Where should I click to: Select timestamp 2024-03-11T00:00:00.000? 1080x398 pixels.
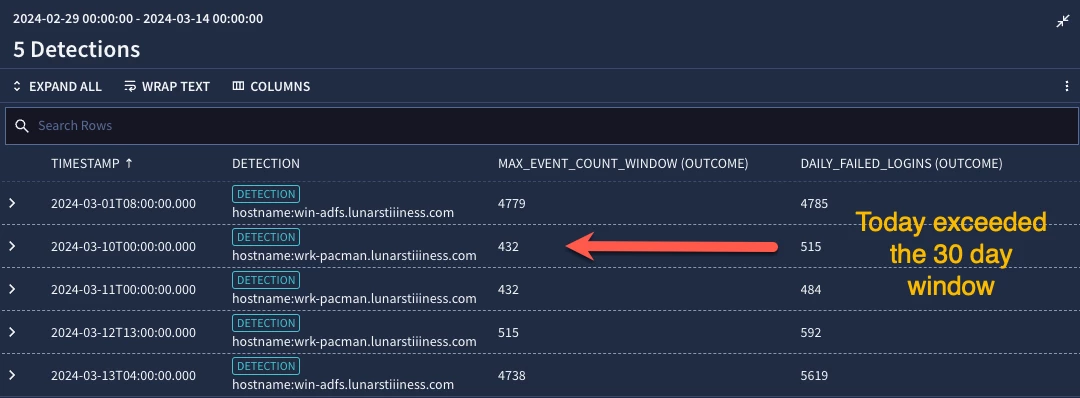tap(123, 290)
